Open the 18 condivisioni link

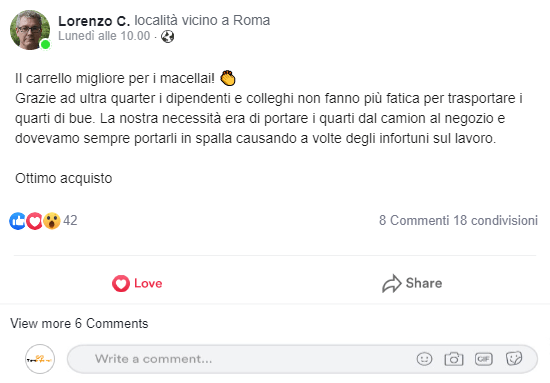tap(496, 221)
